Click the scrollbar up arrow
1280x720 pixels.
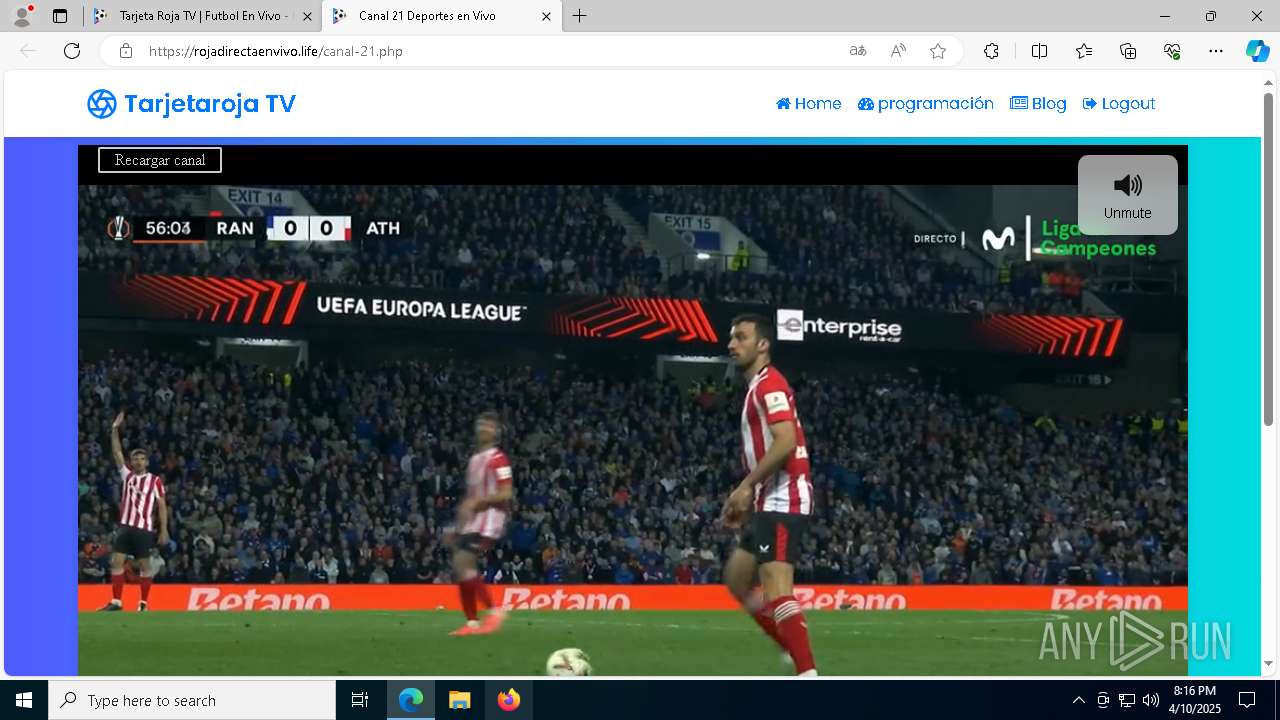pyautogui.click(x=1268, y=82)
